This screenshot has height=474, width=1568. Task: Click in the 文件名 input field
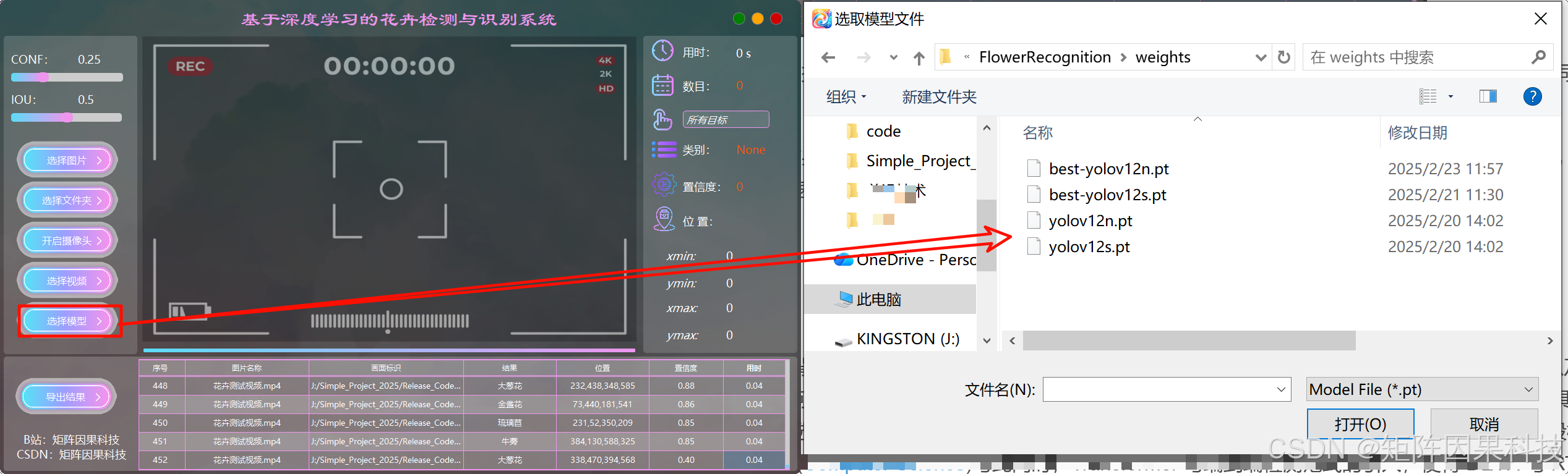1167,389
